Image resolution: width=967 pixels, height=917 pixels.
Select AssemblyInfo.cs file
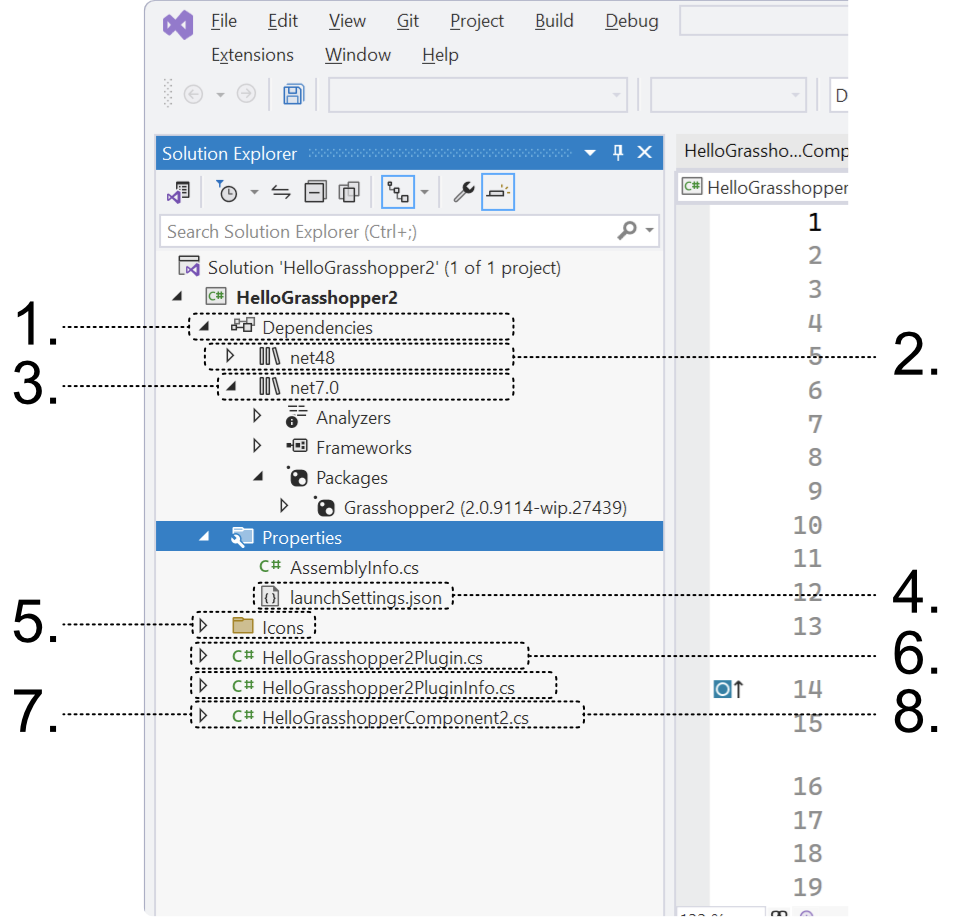pyautogui.click(x=354, y=567)
